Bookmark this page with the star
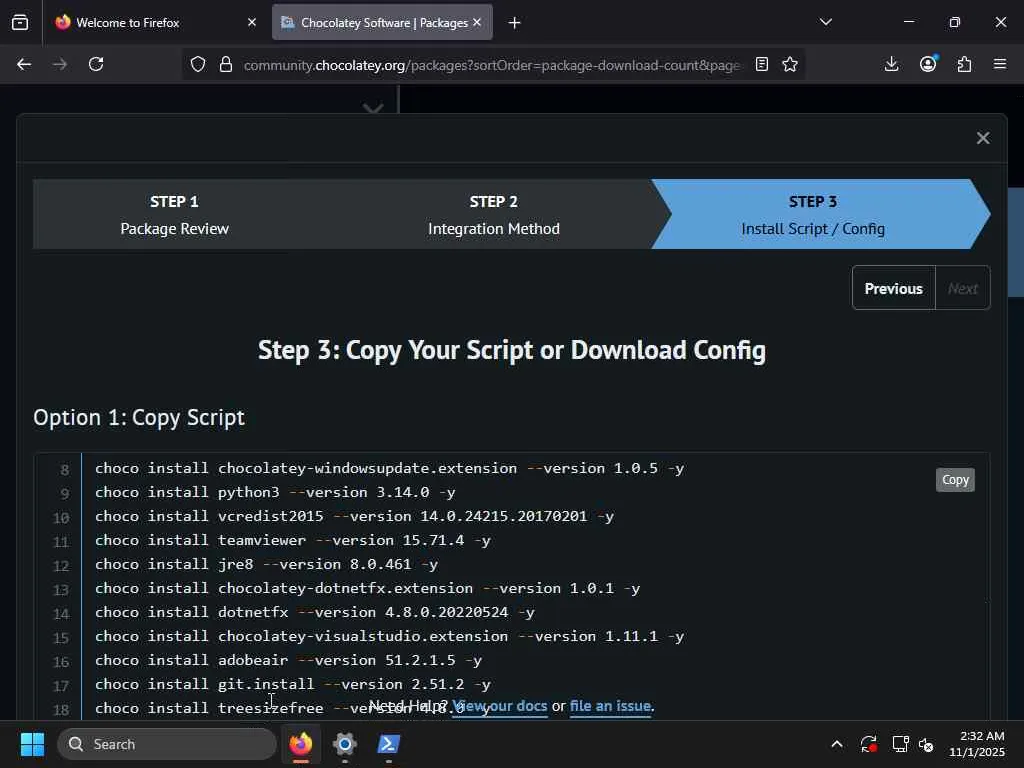 [x=790, y=64]
